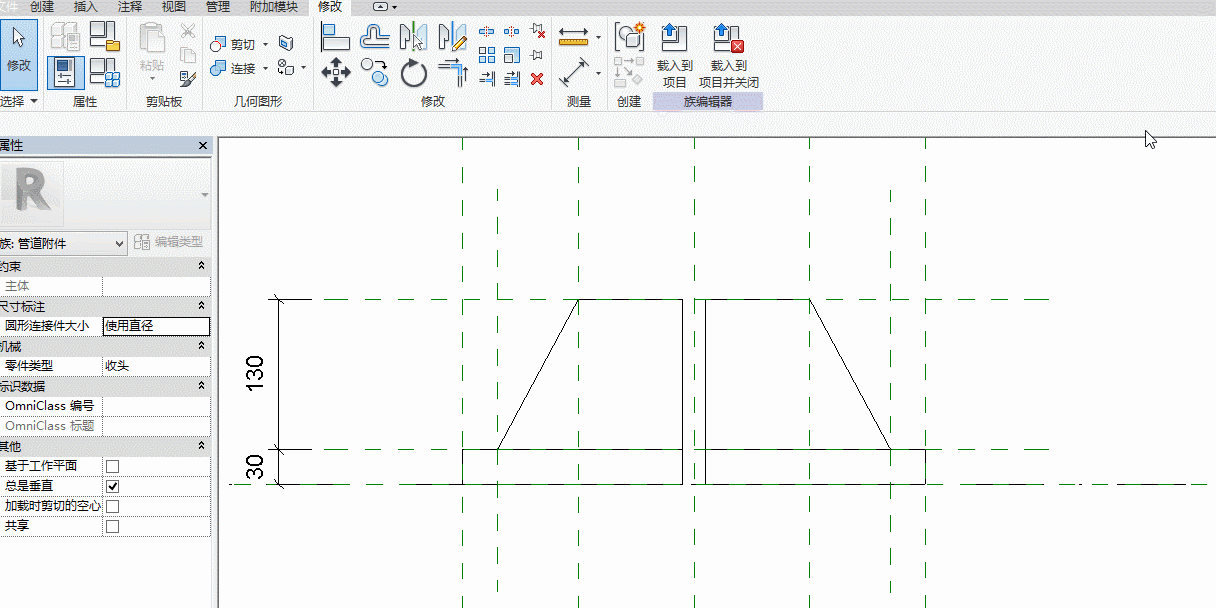Select the Move tool
The image size is (1216, 608).
(335, 72)
